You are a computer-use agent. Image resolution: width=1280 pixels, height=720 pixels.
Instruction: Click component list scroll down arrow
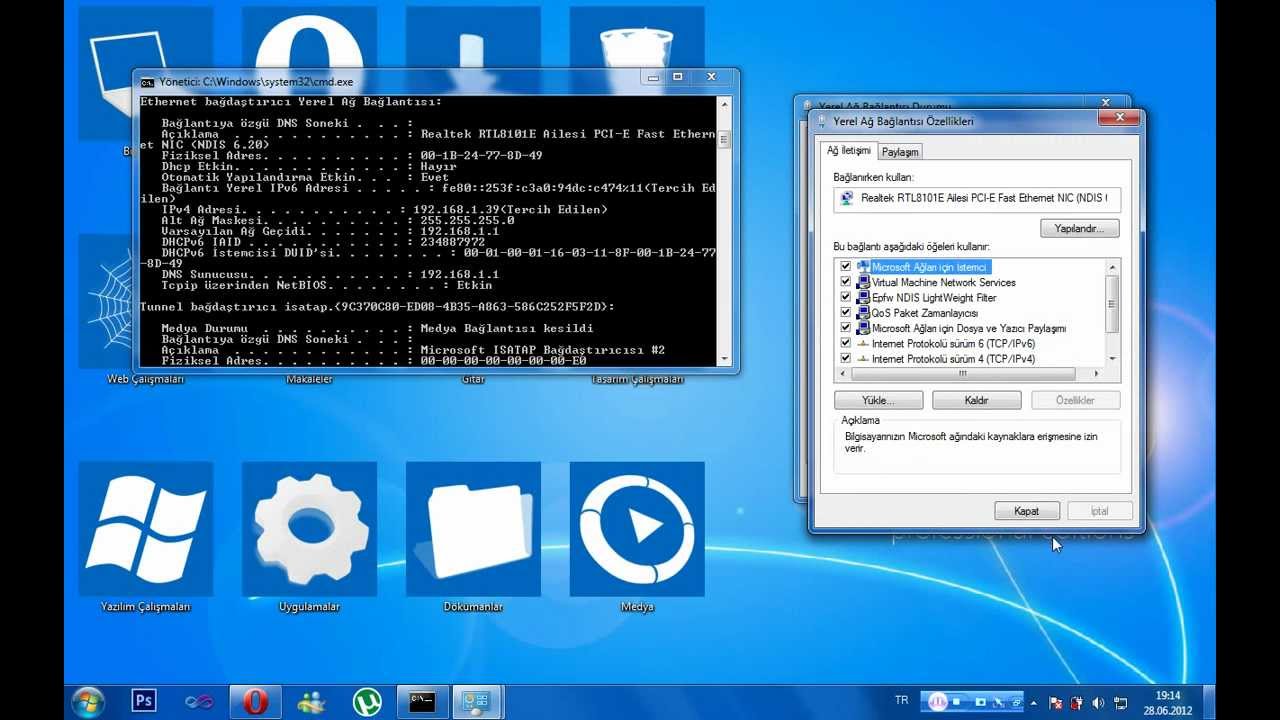(1112, 358)
